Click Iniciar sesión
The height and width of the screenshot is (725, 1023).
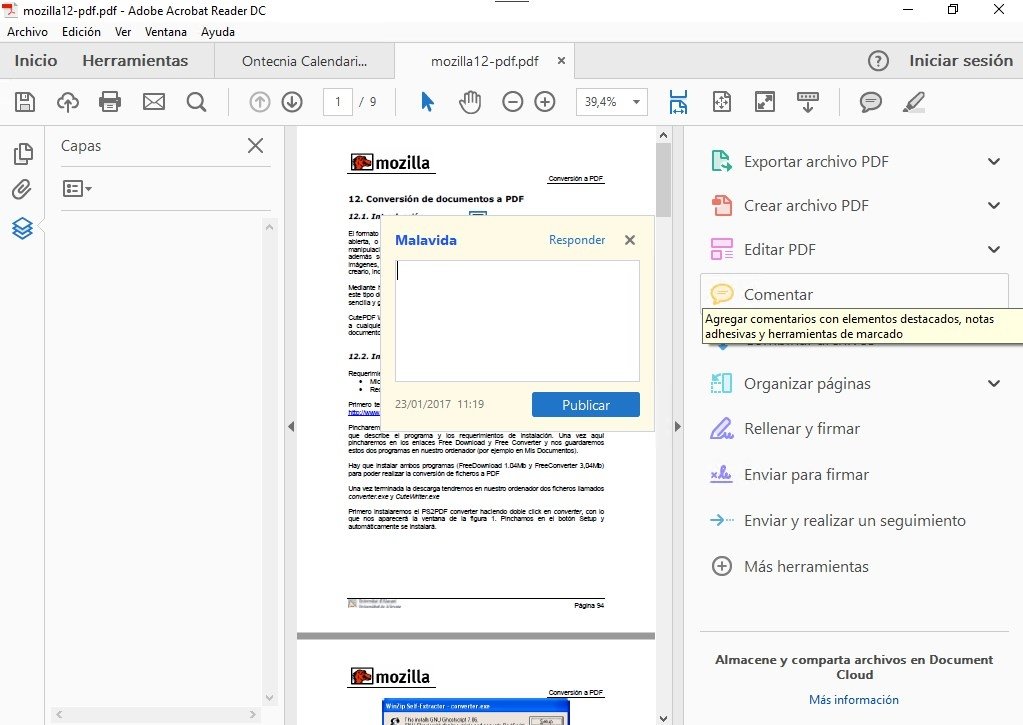(961, 61)
